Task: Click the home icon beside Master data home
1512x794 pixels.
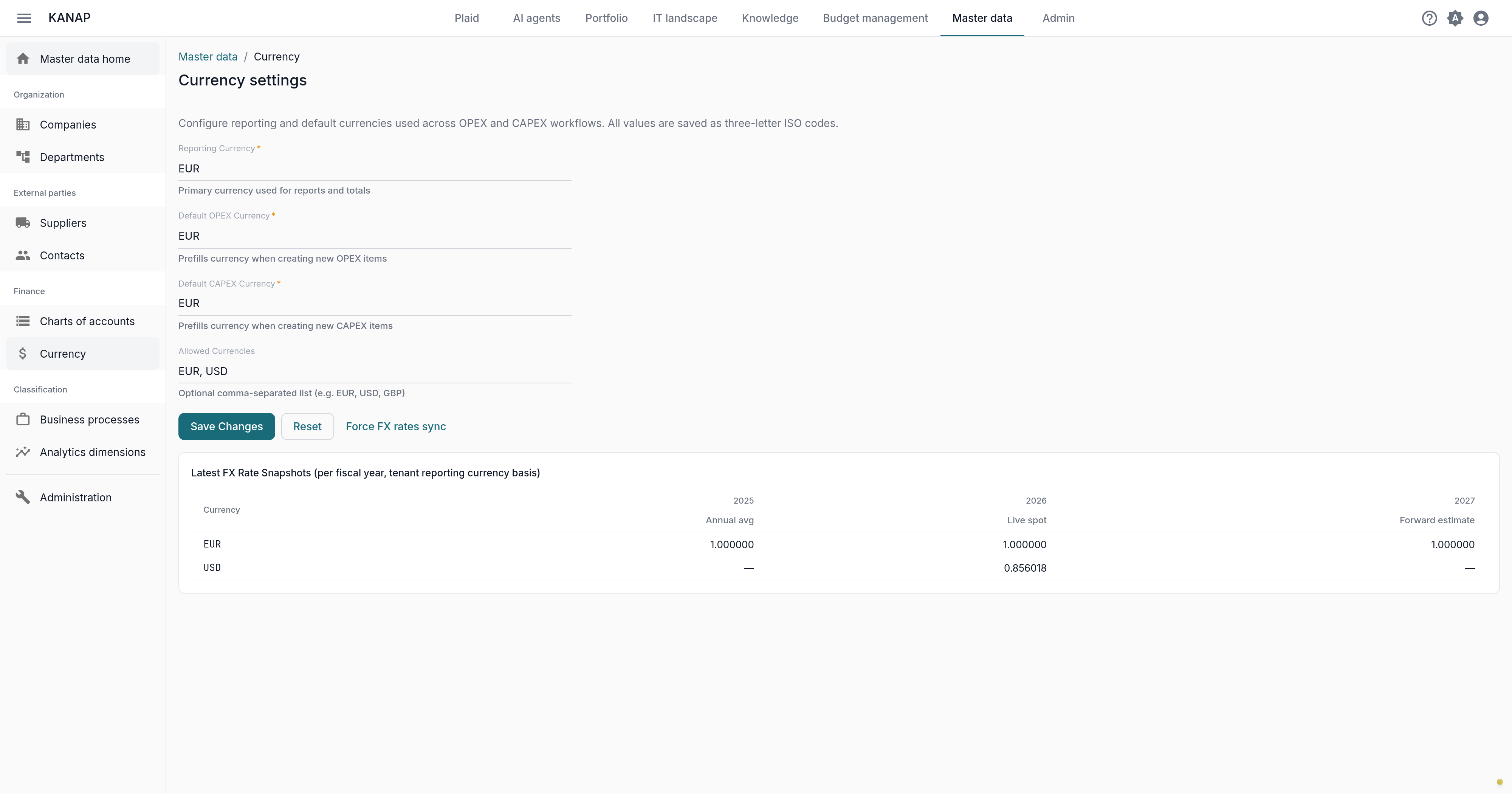Action: 23,59
